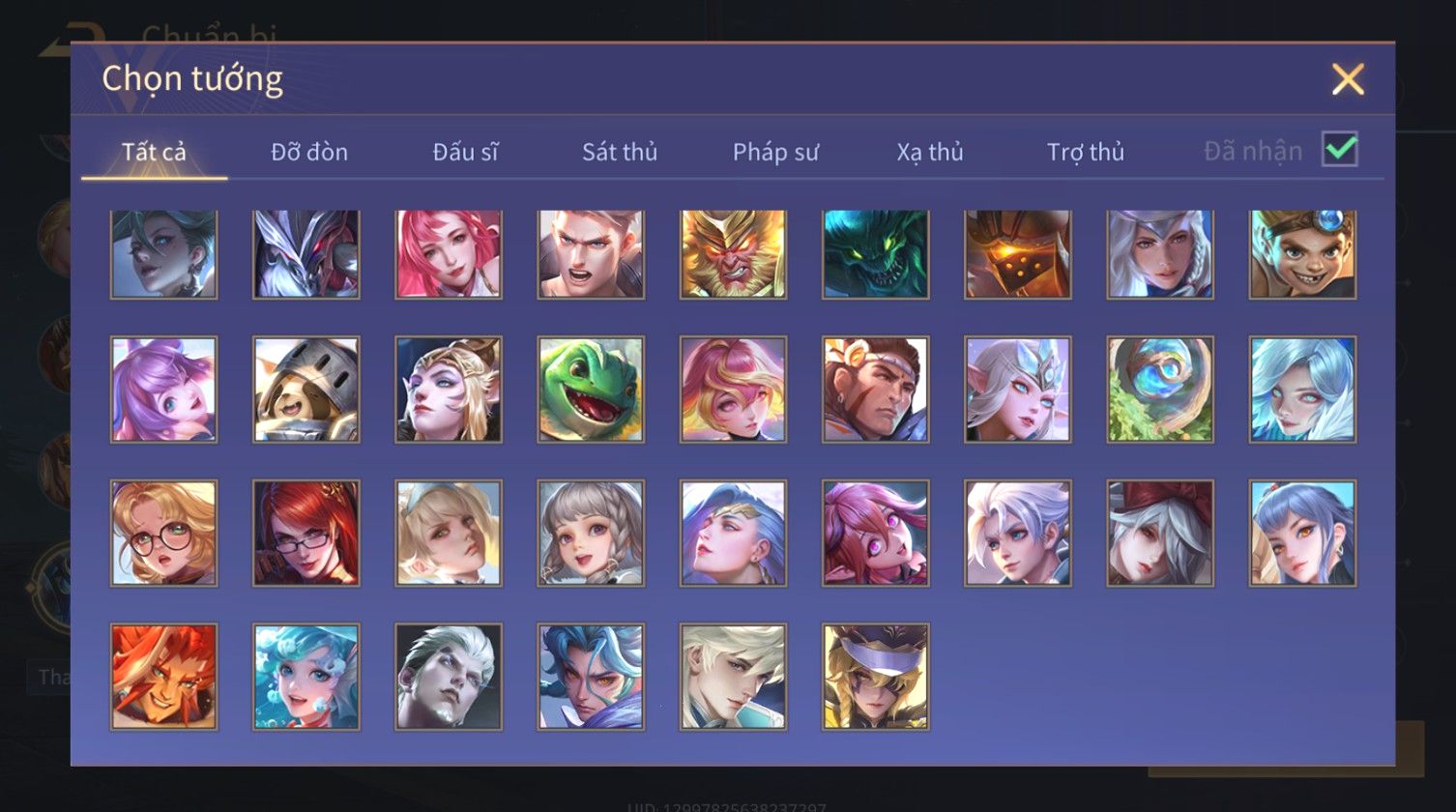The image size is (1456, 812).
Task: Open the Đấu sĩ tab
Action: click(x=465, y=152)
